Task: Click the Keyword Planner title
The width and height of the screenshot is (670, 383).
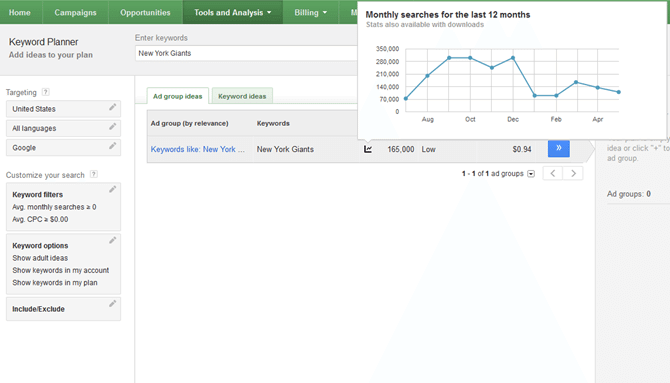Action: (x=44, y=42)
